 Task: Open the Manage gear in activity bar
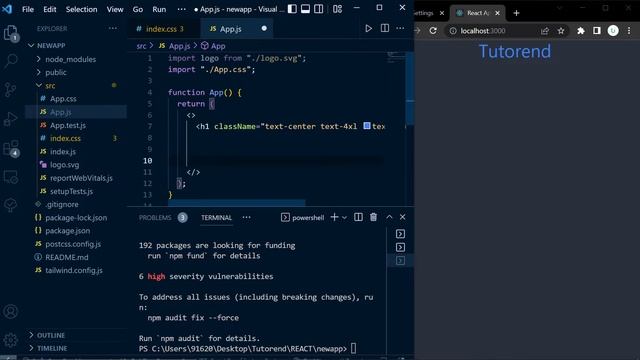click(x=11, y=339)
